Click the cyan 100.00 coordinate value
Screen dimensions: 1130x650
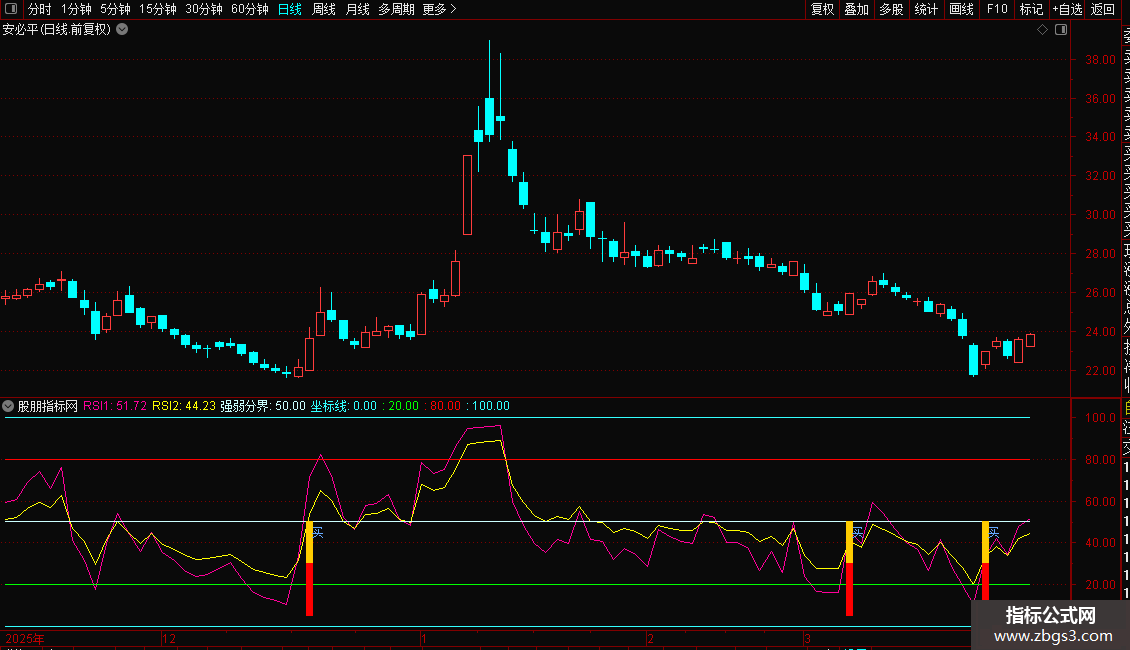pyautogui.click(x=491, y=406)
